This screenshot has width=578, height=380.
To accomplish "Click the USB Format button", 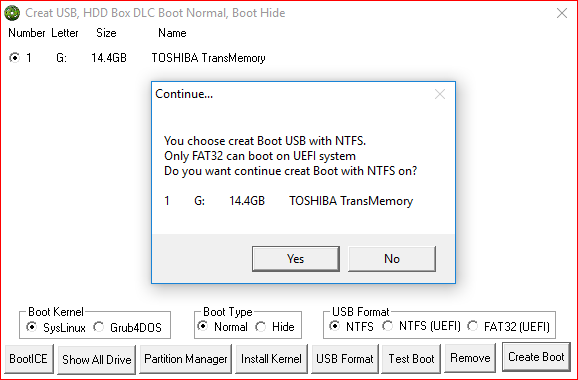I will pyautogui.click(x=345, y=359).
